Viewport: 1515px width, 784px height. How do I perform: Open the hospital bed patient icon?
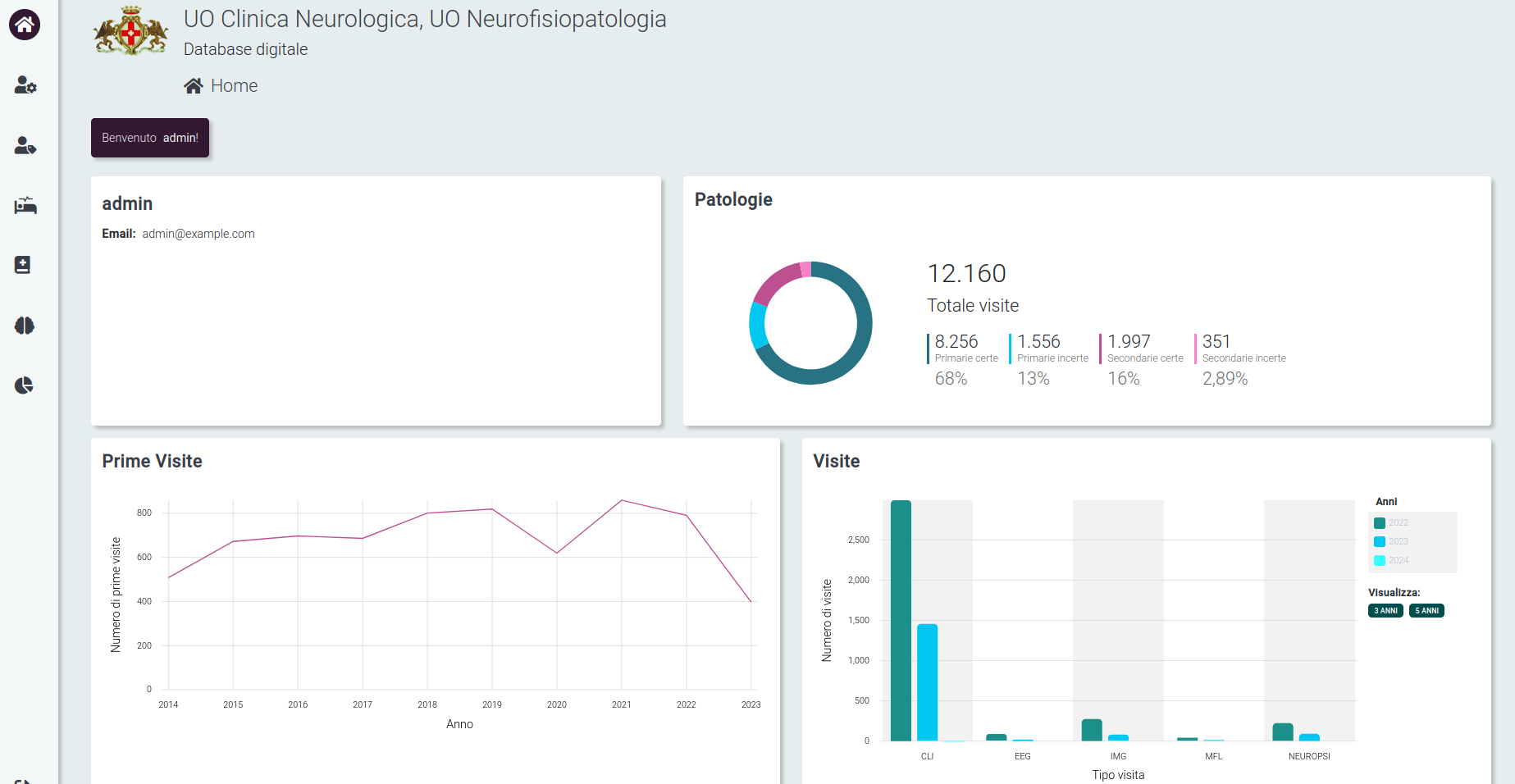[25, 206]
